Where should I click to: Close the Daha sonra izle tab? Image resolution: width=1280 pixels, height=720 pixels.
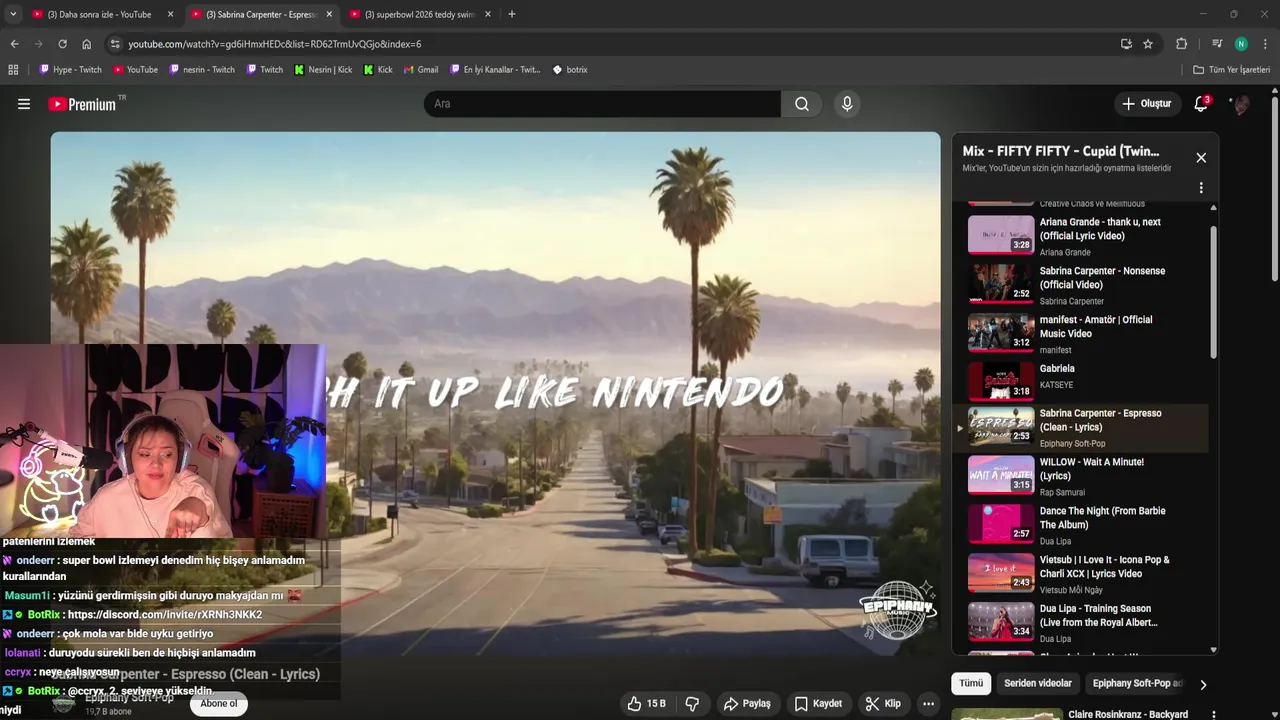(170, 15)
